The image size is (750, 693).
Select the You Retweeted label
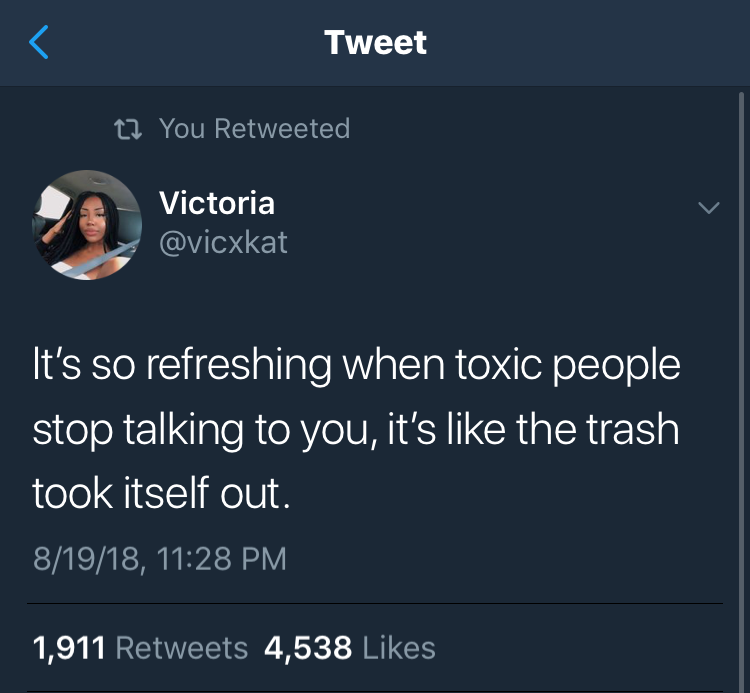tap(254, 128)
